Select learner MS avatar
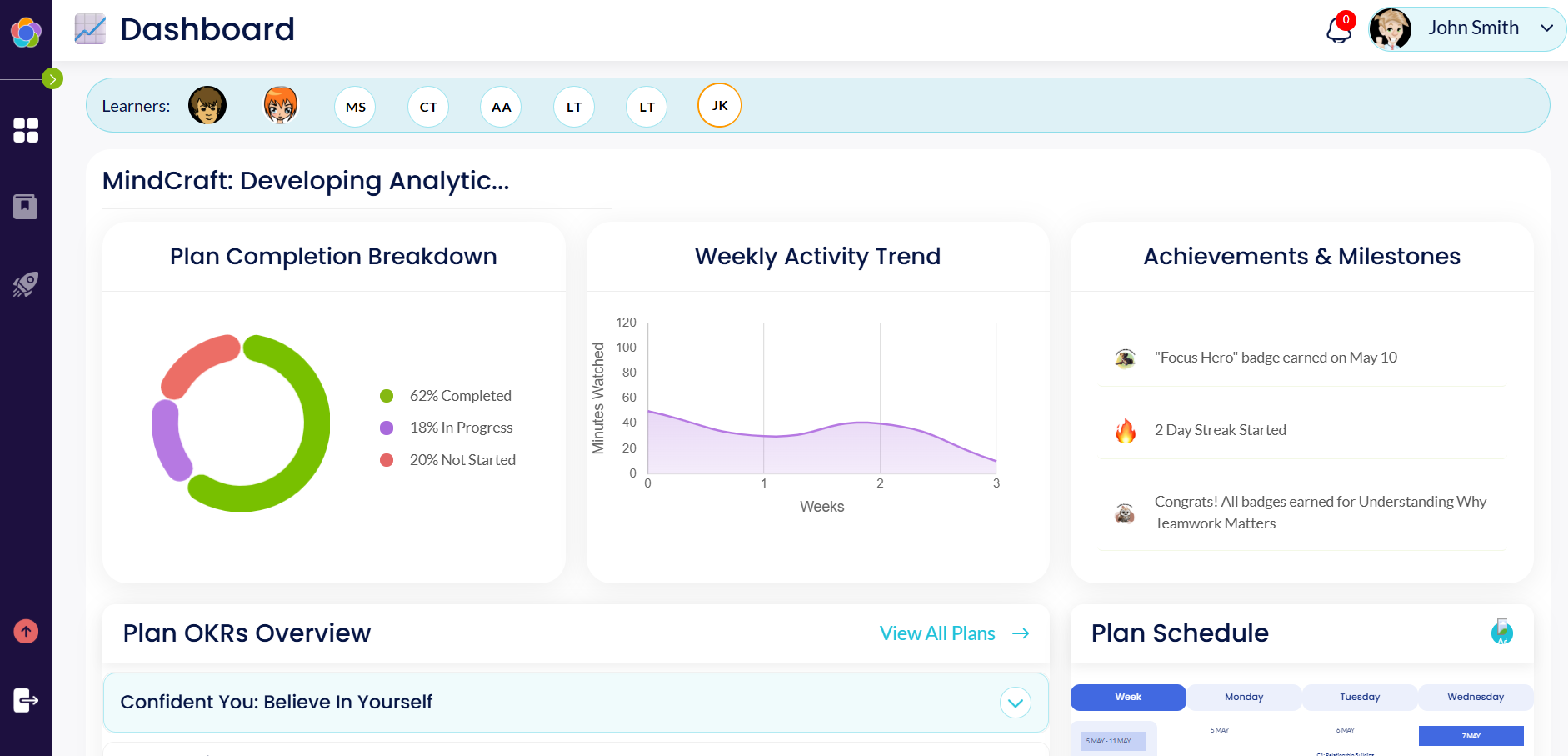This screenshot has height=756, width=1568. pos(355,106)
